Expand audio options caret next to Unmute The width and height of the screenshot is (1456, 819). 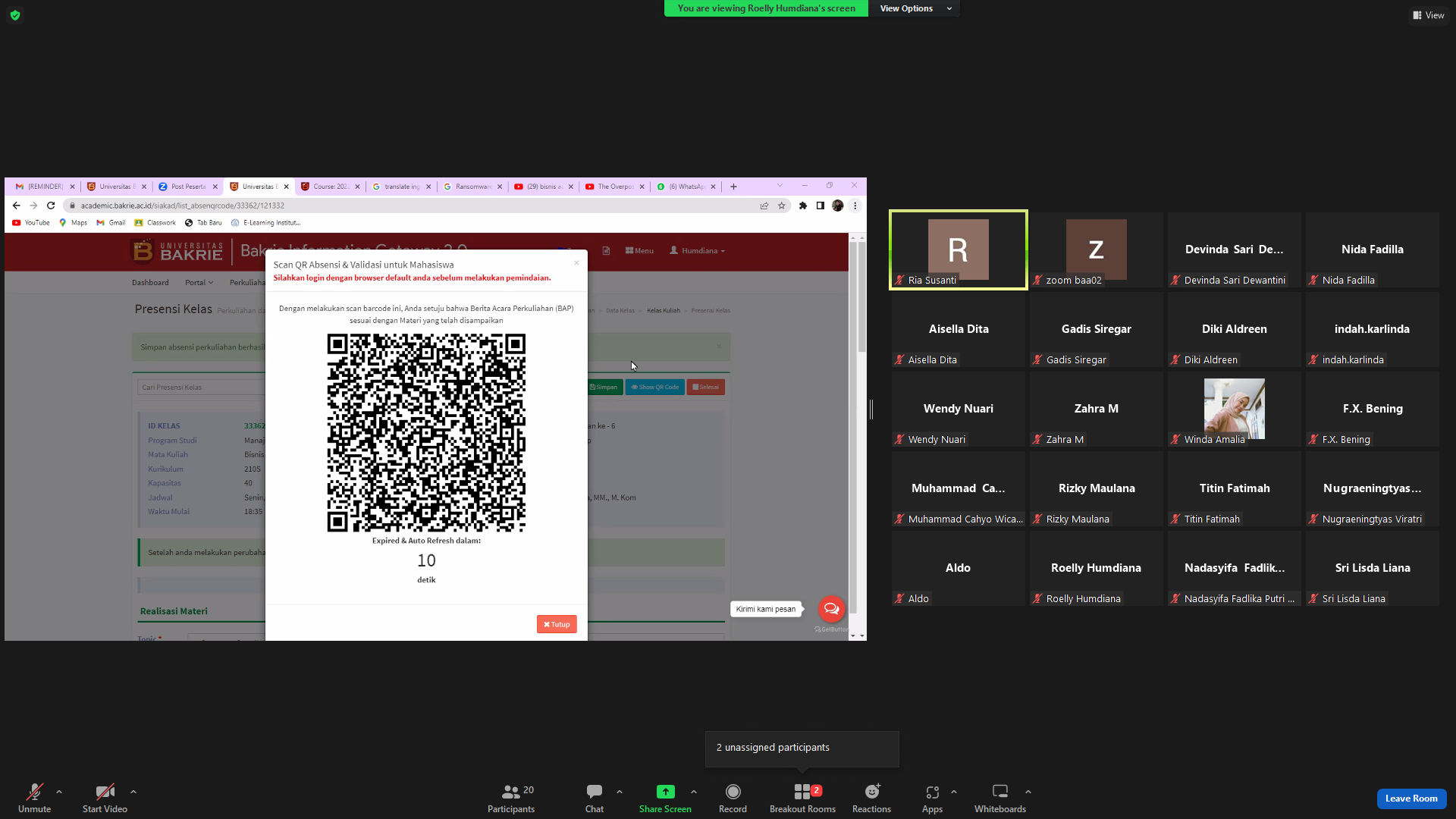[59, 792]
